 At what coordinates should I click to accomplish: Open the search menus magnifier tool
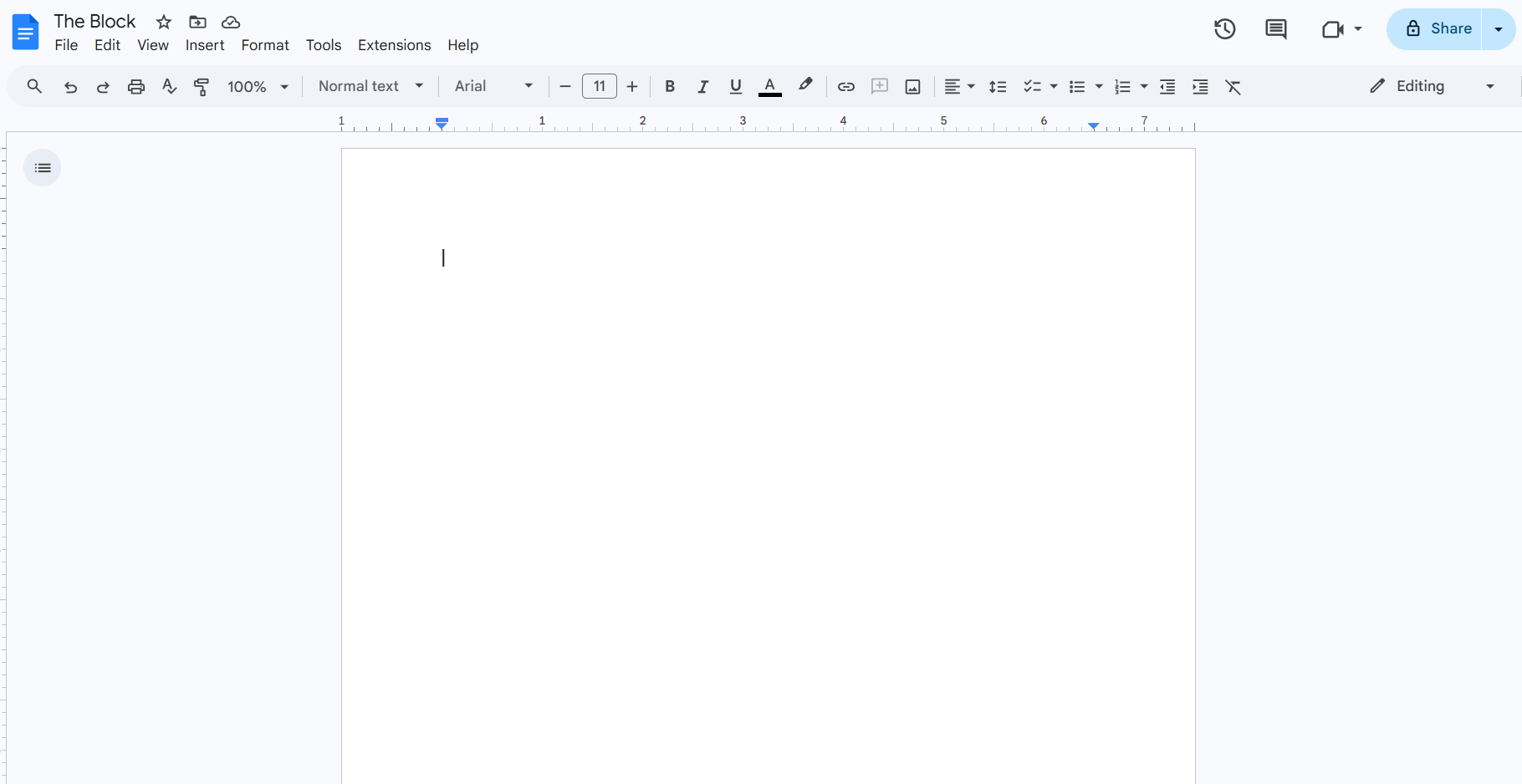tap(34, 86)
